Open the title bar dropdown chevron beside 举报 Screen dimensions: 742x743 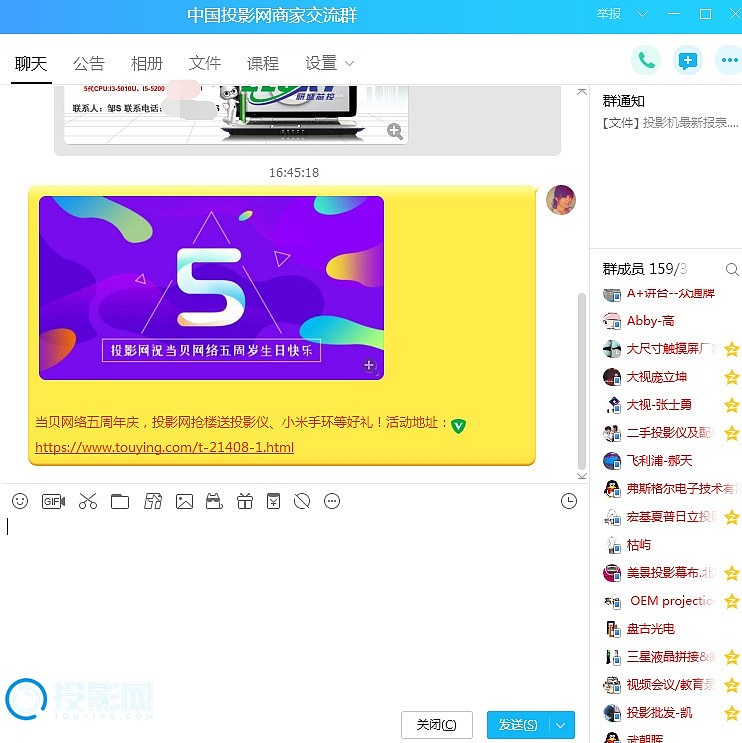tap(642, 14)
